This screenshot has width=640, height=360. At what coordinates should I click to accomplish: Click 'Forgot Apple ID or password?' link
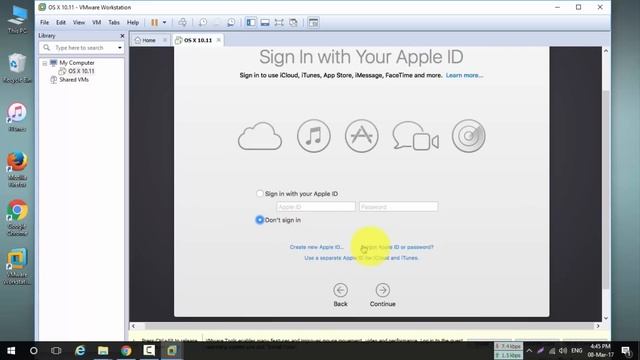click(397, 247)
